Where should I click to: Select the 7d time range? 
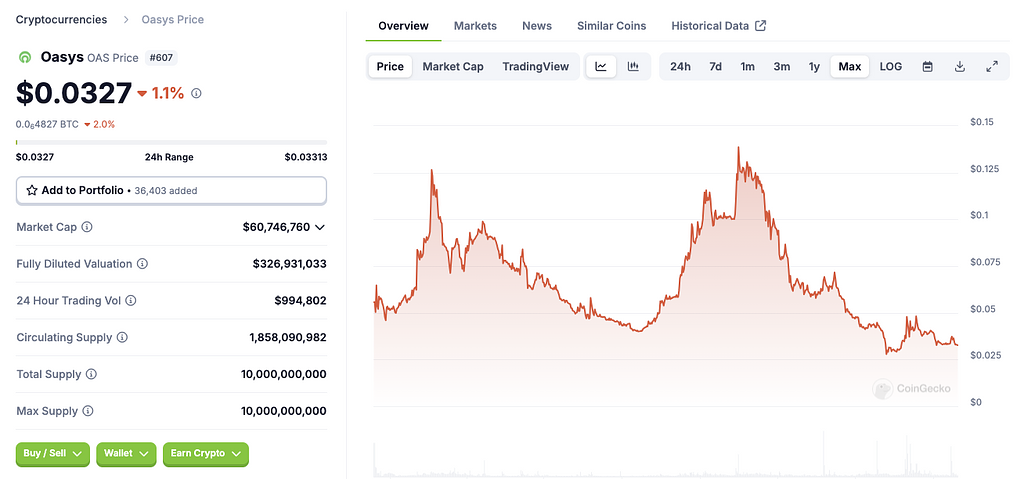tap(715, 67)
